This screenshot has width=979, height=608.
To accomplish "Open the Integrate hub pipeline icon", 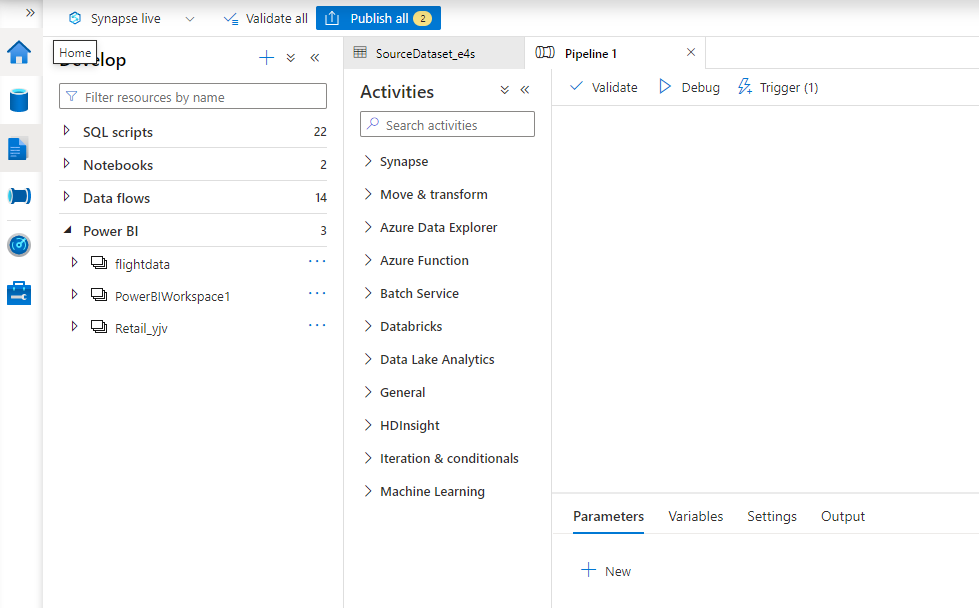I will pyautogui.click(x=19, y=196).
